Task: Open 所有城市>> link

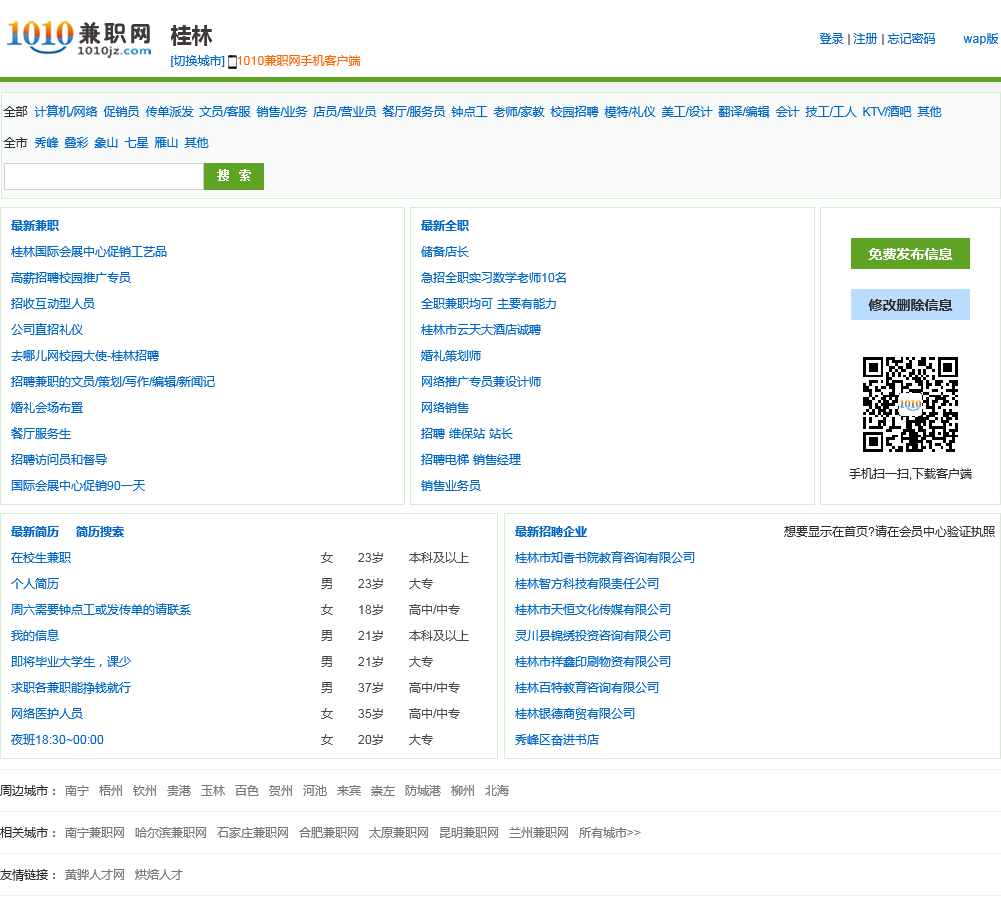Action: pyautogui.click(x=610, y=833)
